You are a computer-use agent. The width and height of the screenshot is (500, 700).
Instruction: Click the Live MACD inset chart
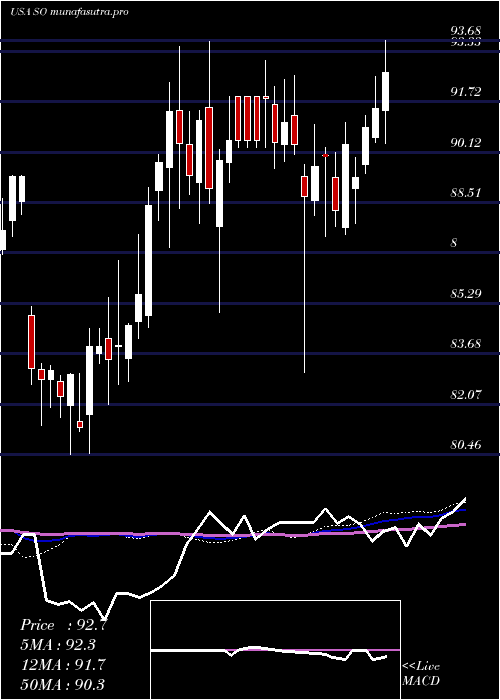(x=275, y=650)
